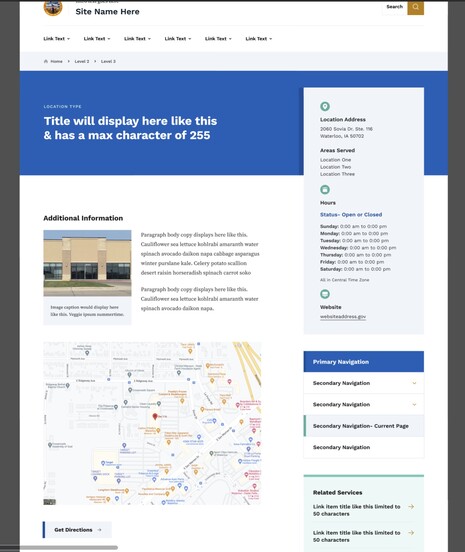Select the Primary Navigation header
This screenshot has width=465, height=552.
tap(364, 362)
